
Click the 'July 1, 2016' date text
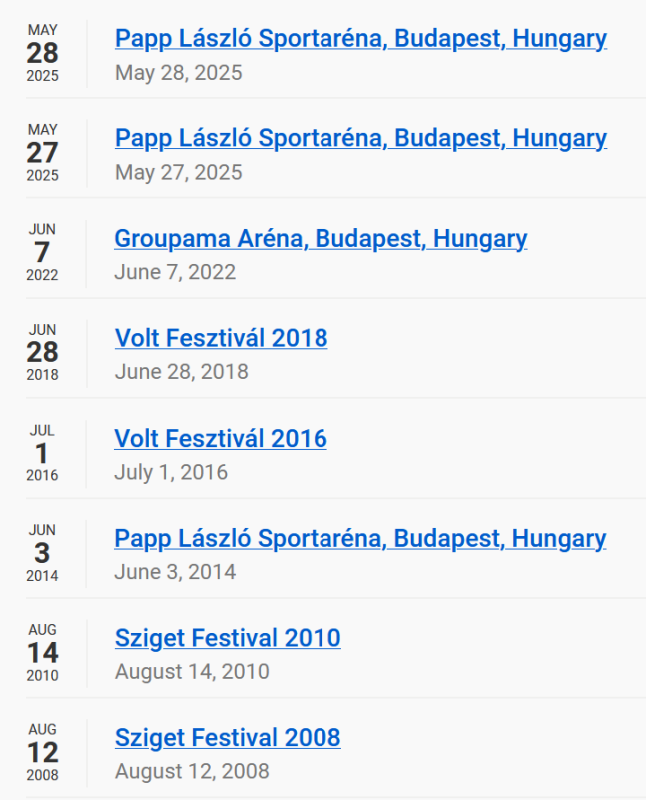coord(171,472)
